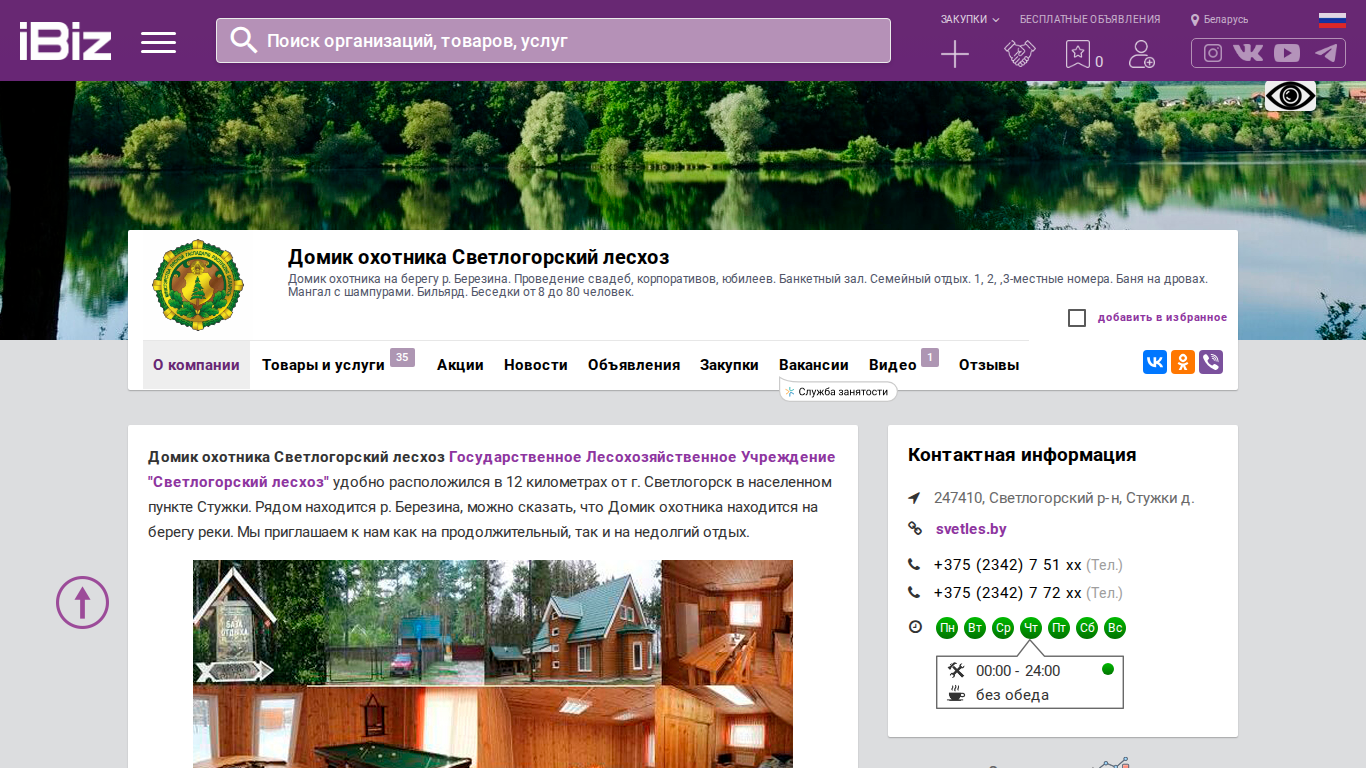Click the Государственное Лесохозяйственное Учреждение link
This screenshot has height=768, width=1366.
[642, 457]
